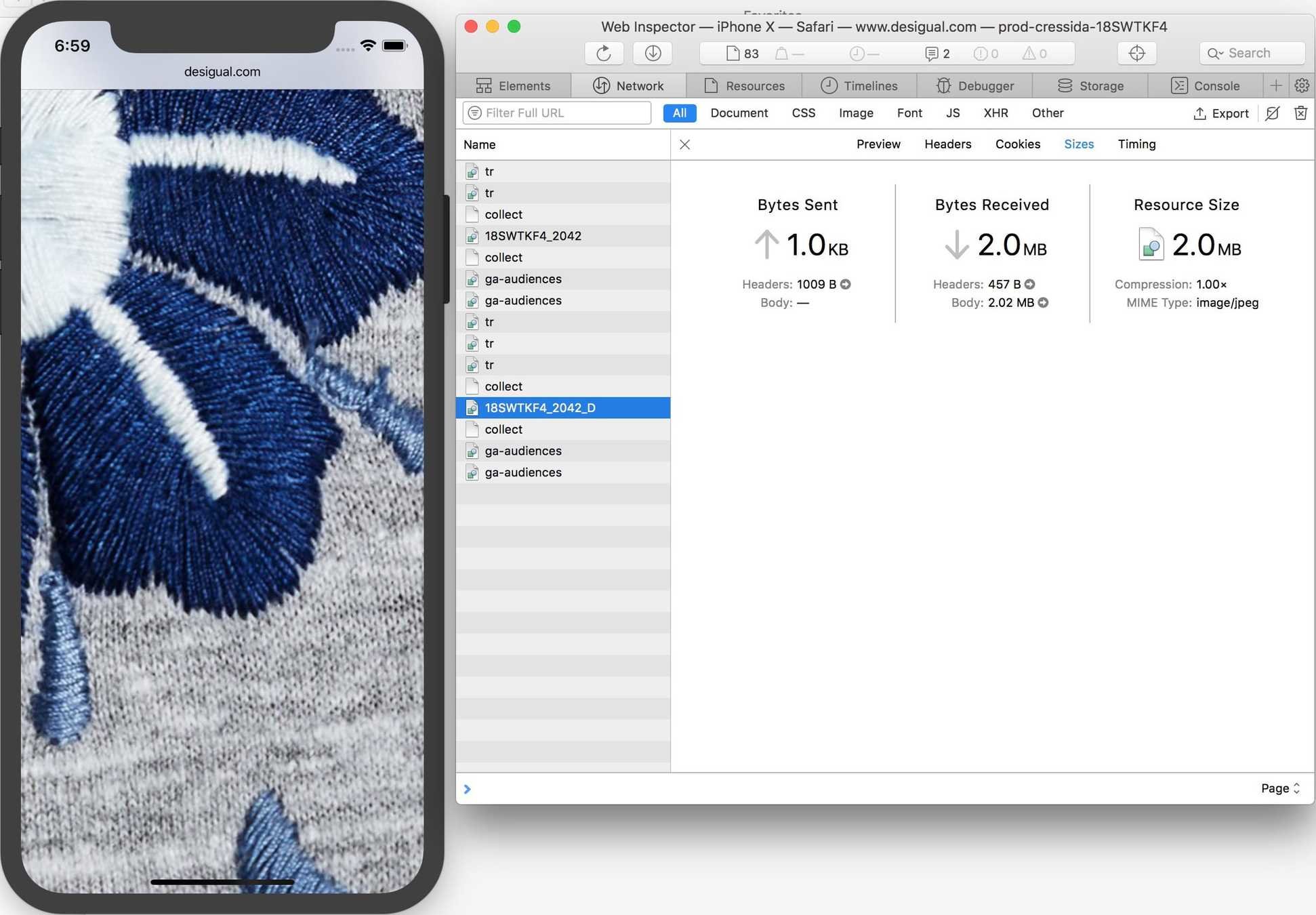Viewport: 1316px width, 915px height.
Task: Open the Page context dropdown
Action: [x=1279, y=788]
